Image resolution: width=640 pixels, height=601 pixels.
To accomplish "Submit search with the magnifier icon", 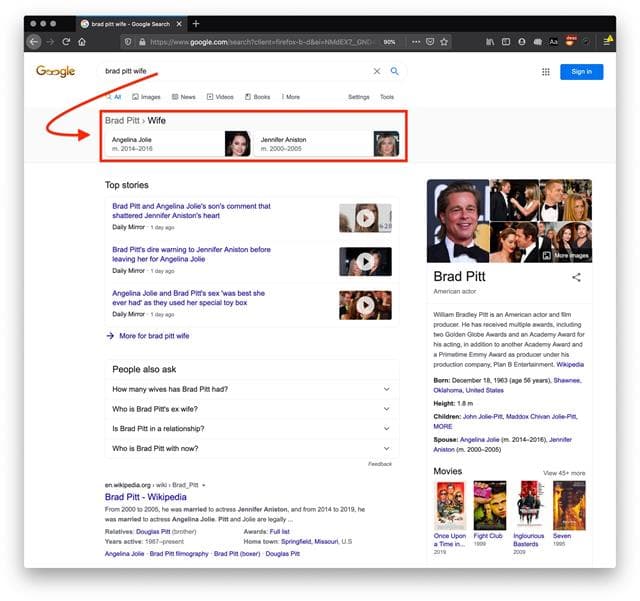I will point(394,71).
